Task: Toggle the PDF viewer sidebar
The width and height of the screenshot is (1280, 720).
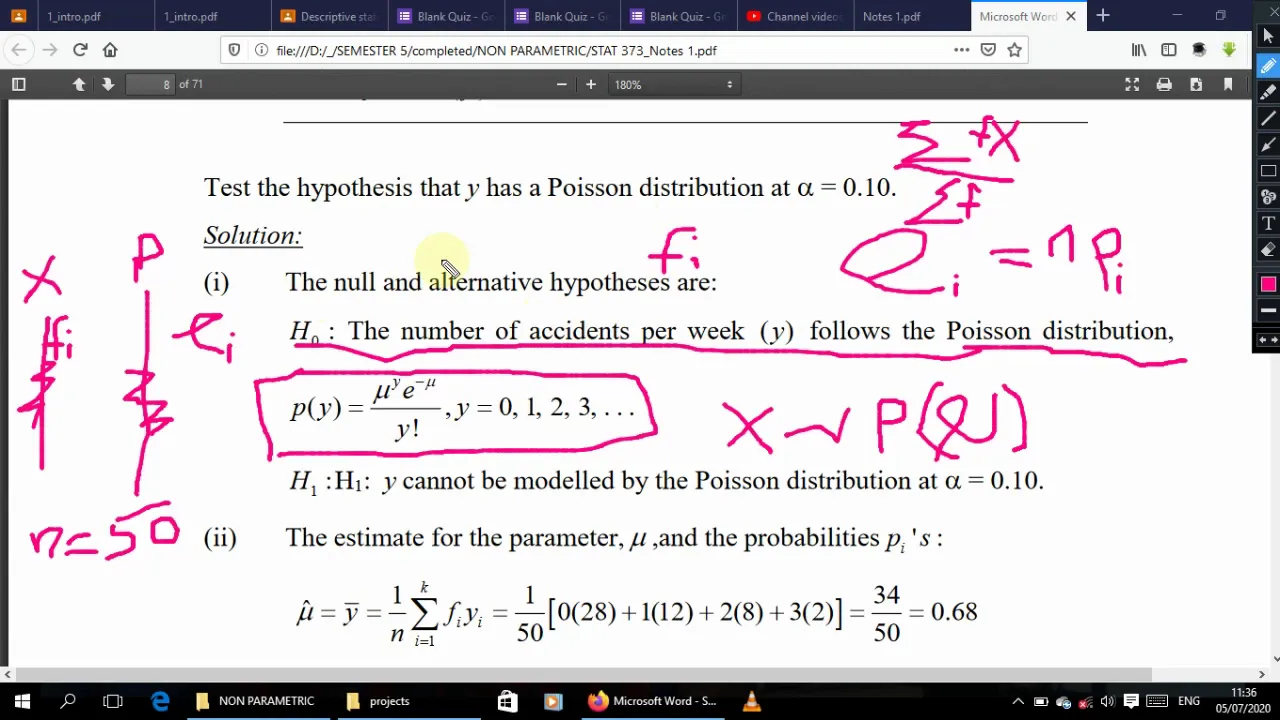Action: click(18, 85)
